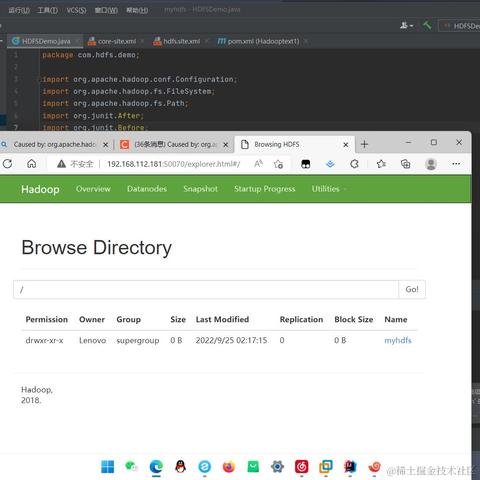
Task: Click the Last Modified column header
Action: tap(222, 319)
